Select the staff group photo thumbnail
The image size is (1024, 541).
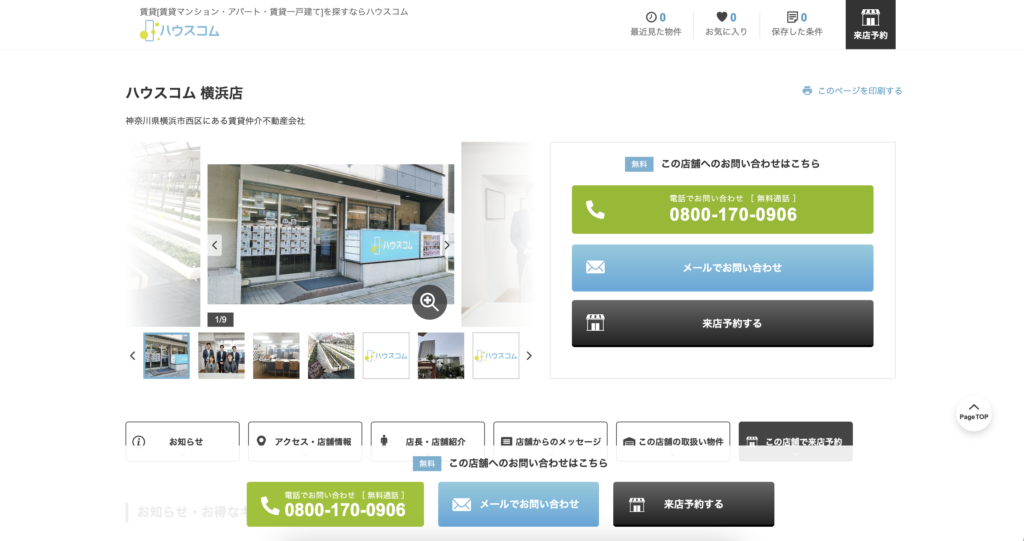point(221,355)
